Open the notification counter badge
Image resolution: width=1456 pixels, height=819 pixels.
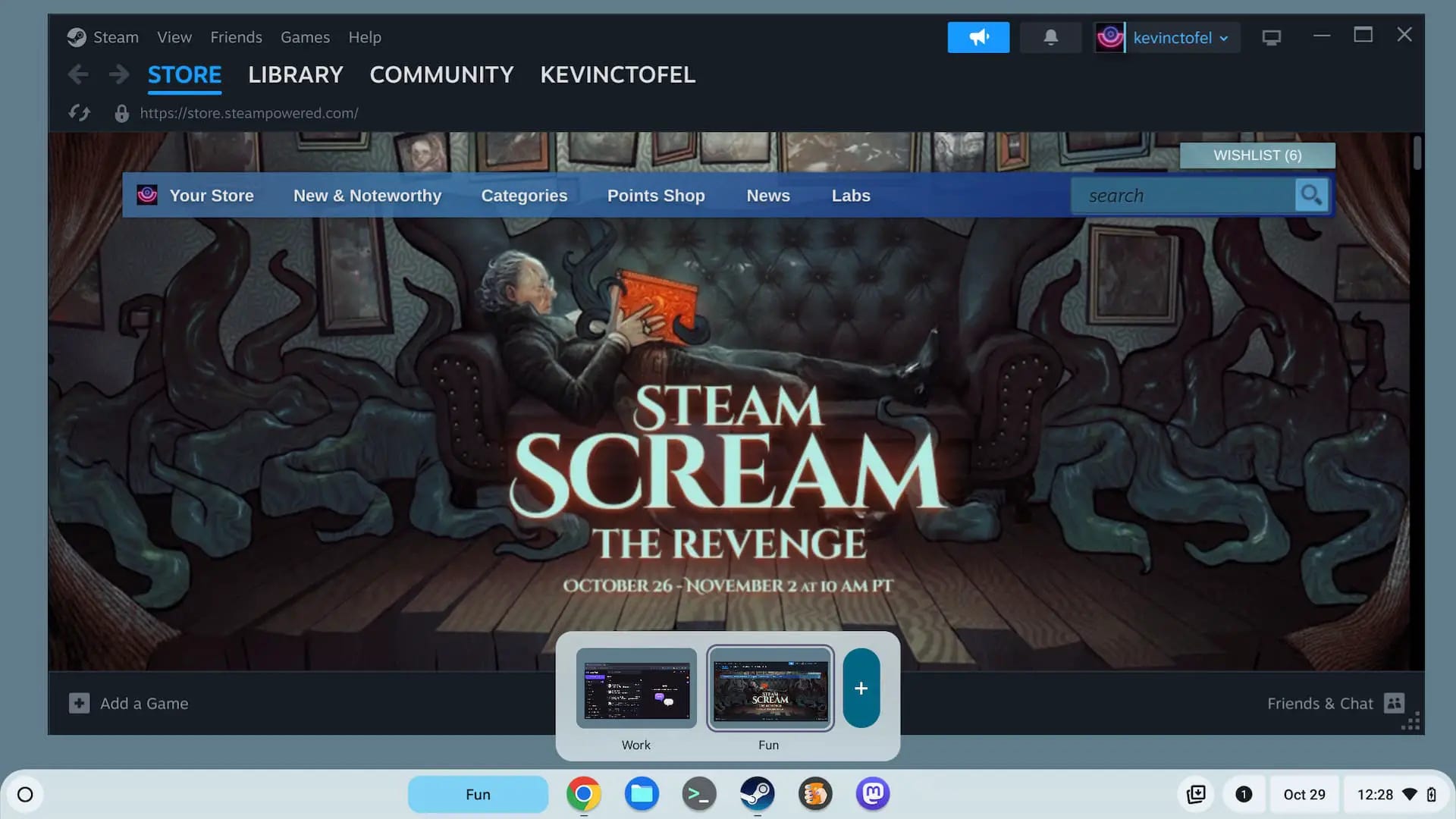coord(1244,794)
